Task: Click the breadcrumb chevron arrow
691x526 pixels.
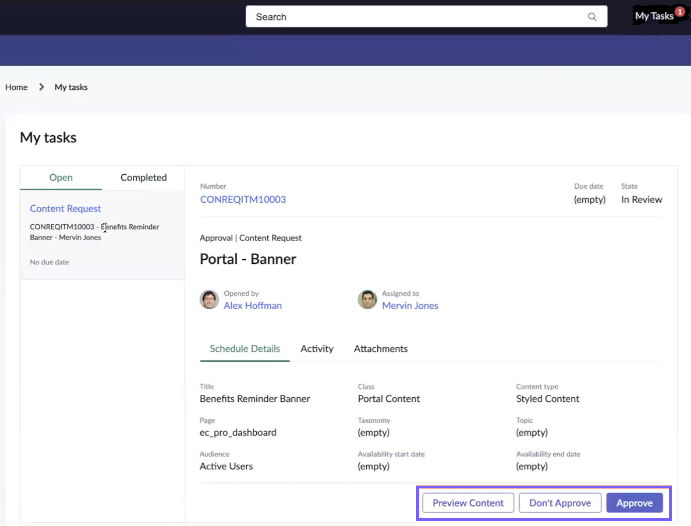Action: pyautogui.click(x=41, y=87)
